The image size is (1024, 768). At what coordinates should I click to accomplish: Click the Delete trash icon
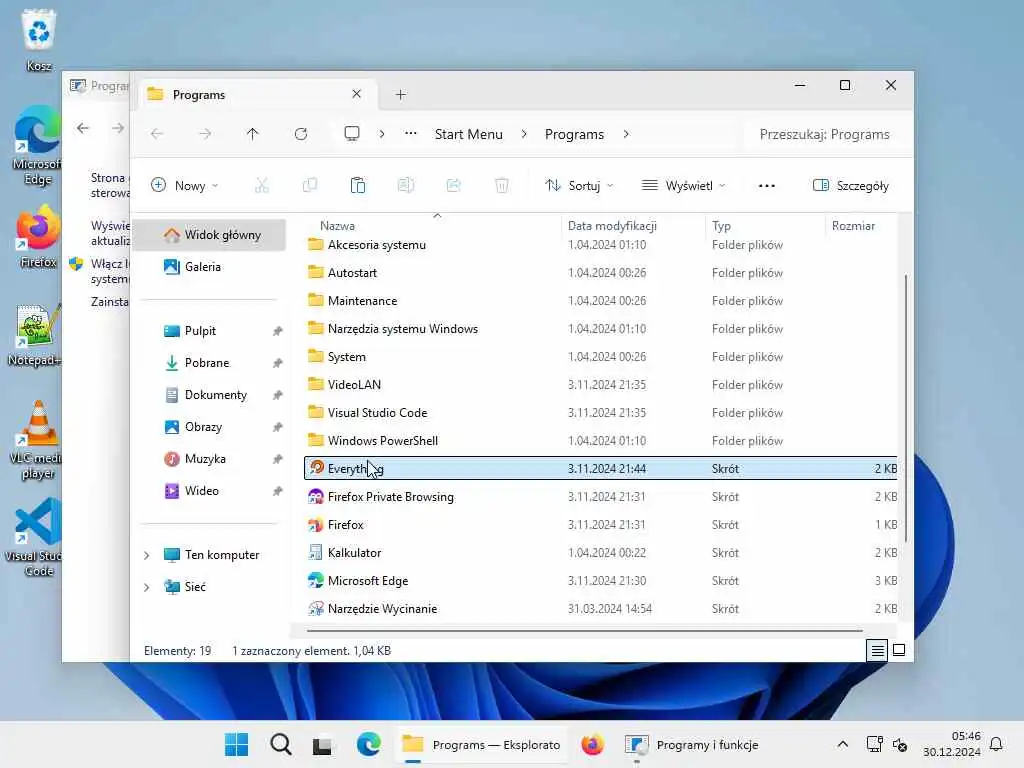pos(502,185)
